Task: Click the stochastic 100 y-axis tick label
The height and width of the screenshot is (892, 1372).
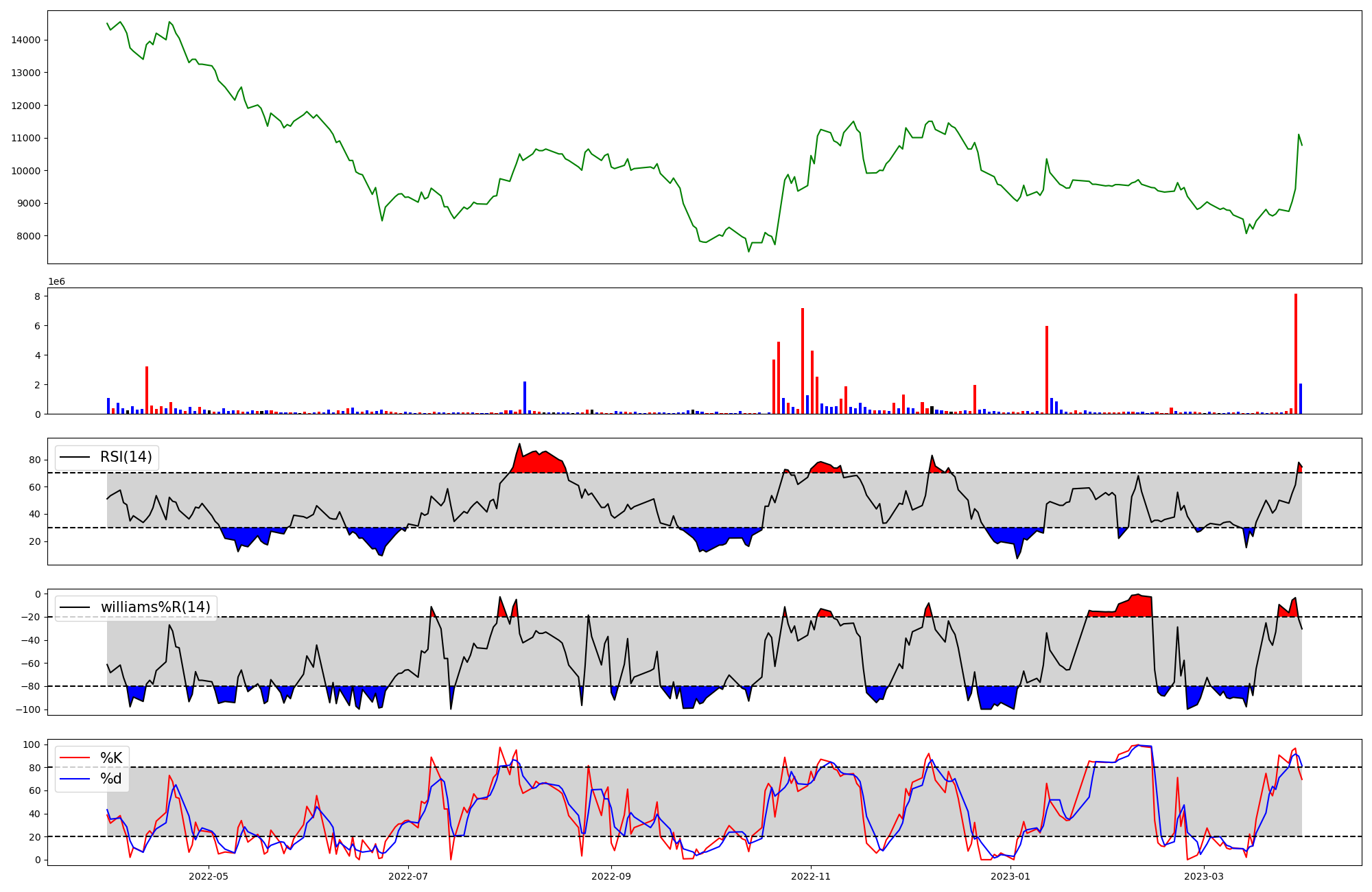Action: [32, 744]
